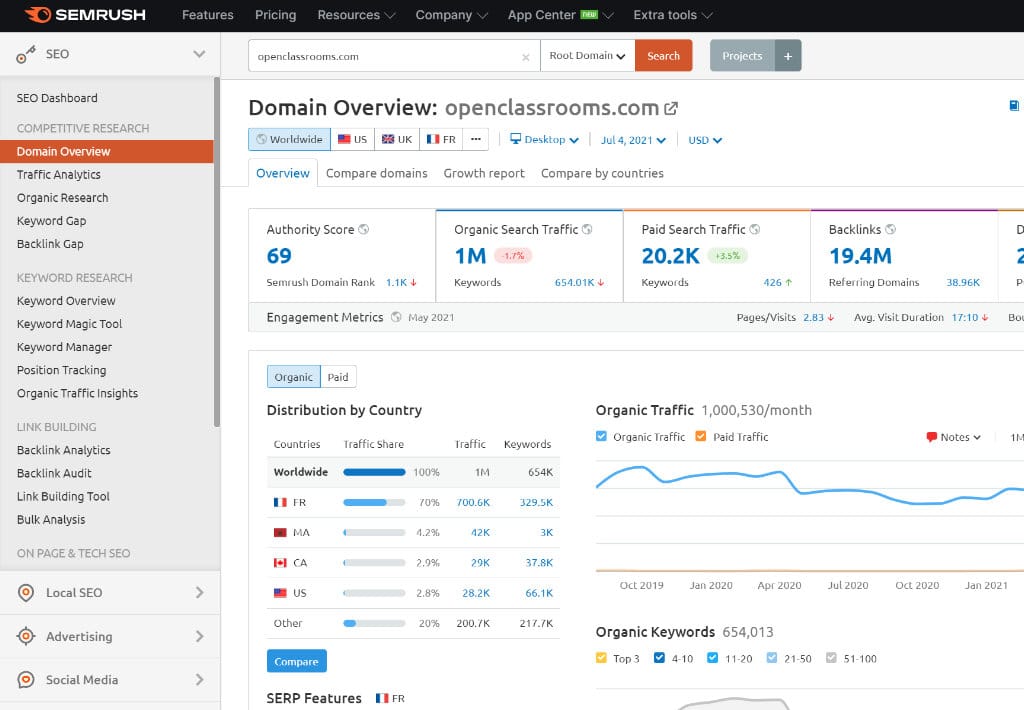The image size is (1024, 710).
Task: Open the Jul 4, 2021 date dropdown
Action: (x=633, y=140)
